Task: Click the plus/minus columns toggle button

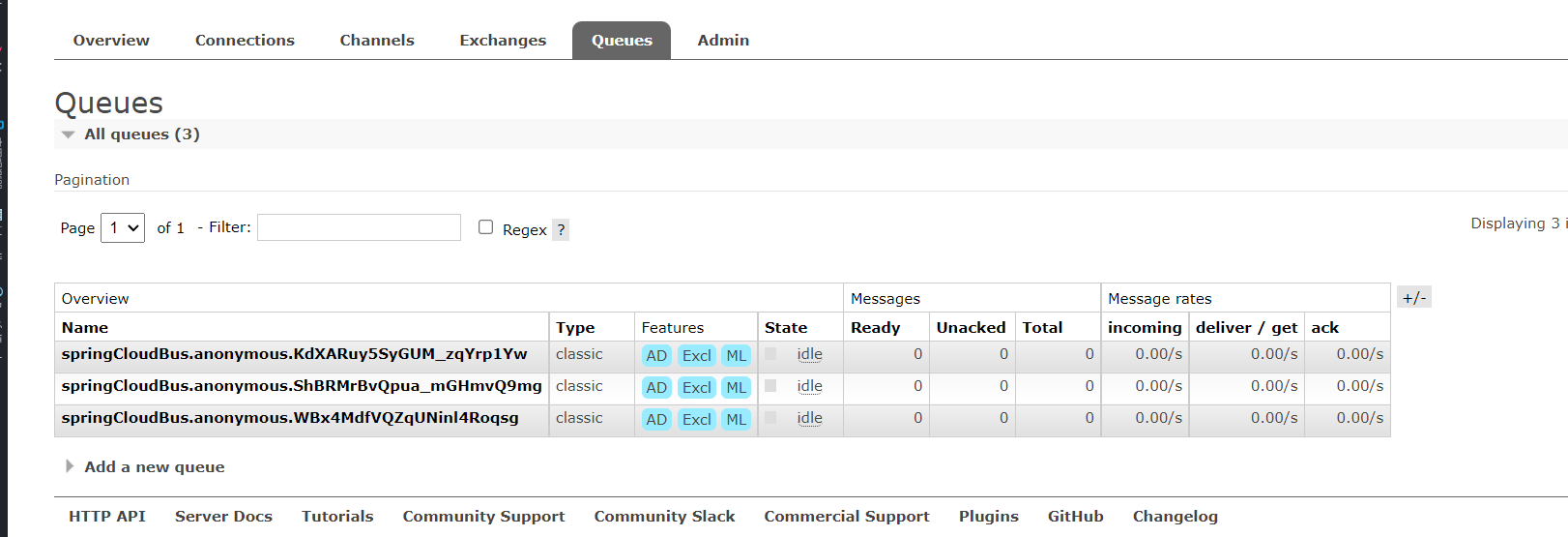Action: [x=1413, y=298]
